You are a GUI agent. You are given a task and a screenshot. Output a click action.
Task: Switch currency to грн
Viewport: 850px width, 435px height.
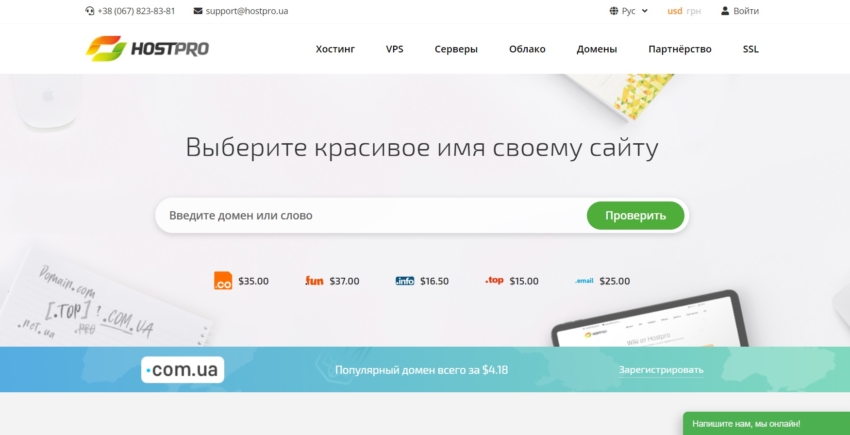pyautogui.click(x=693, y=11)
